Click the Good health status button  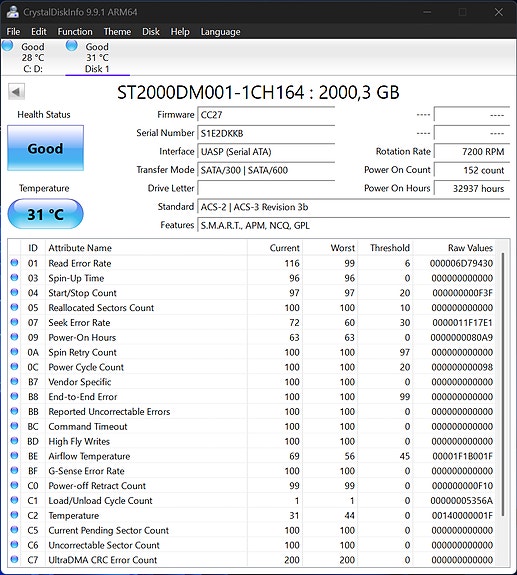point(45,148)
